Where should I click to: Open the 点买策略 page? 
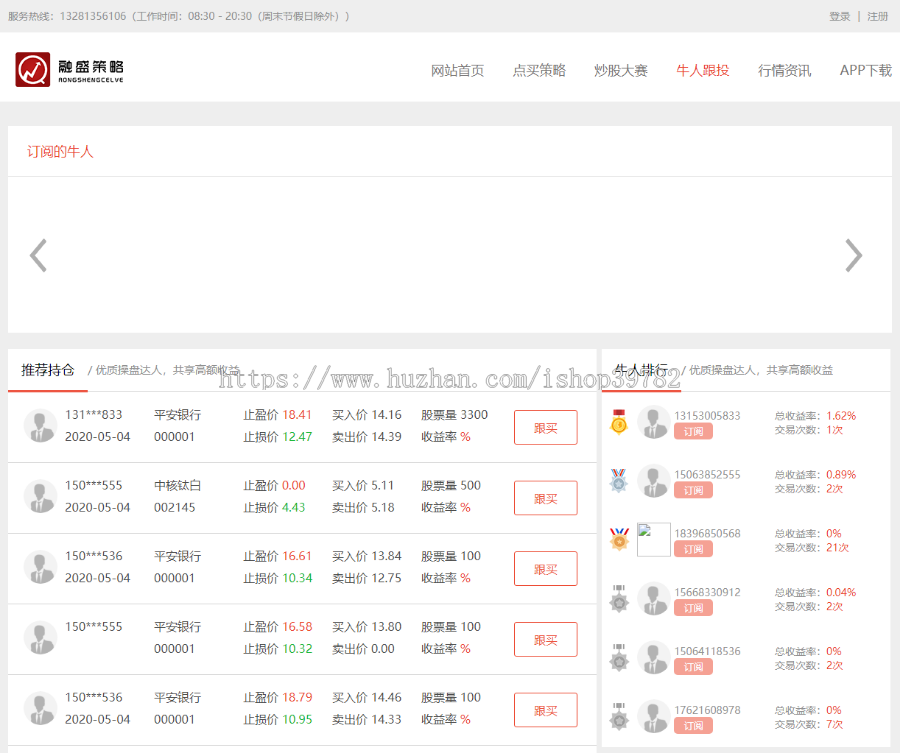[x=539, y=71]
